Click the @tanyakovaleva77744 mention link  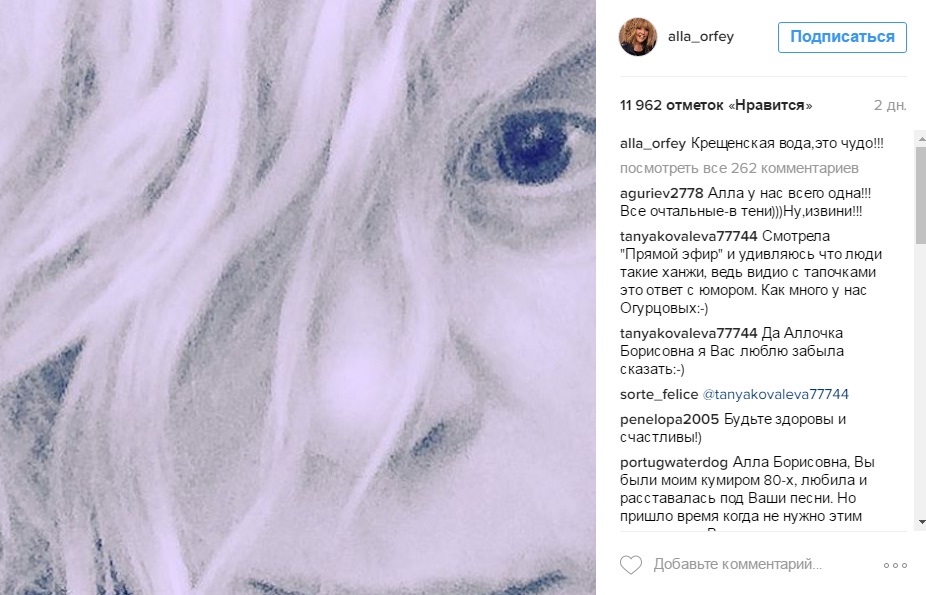click(775, 394)
